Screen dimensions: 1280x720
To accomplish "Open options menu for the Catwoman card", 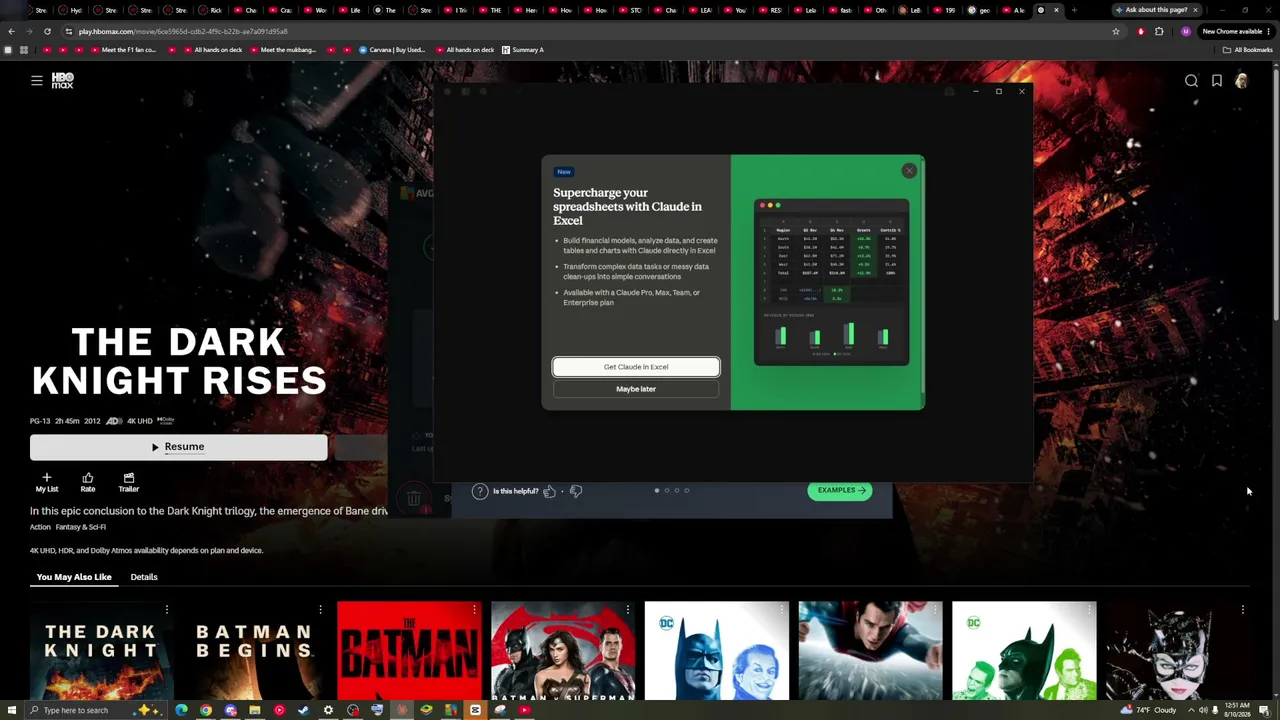I will point(1243,609).
